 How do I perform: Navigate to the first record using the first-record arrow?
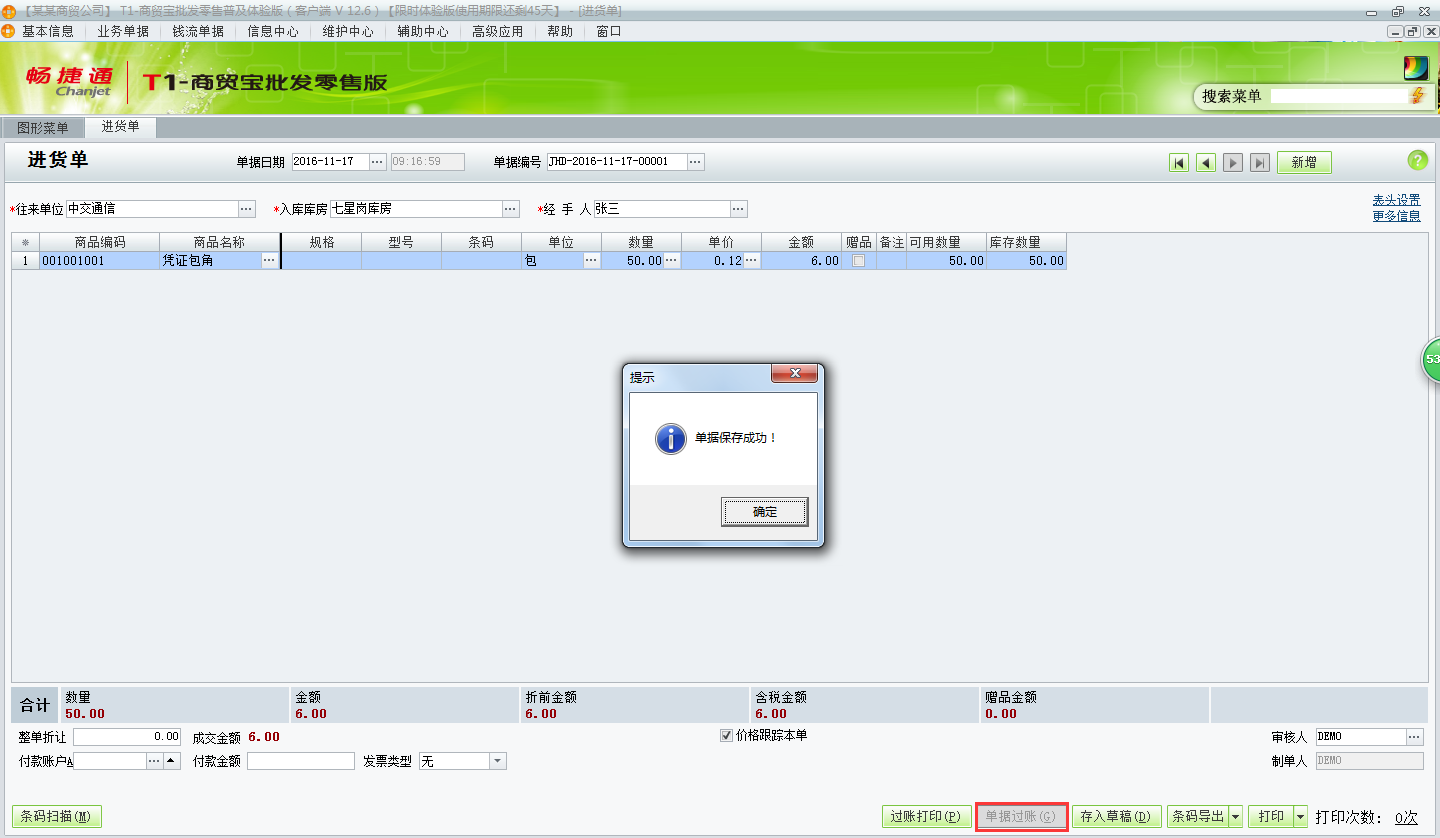[x=1179, y=162]
